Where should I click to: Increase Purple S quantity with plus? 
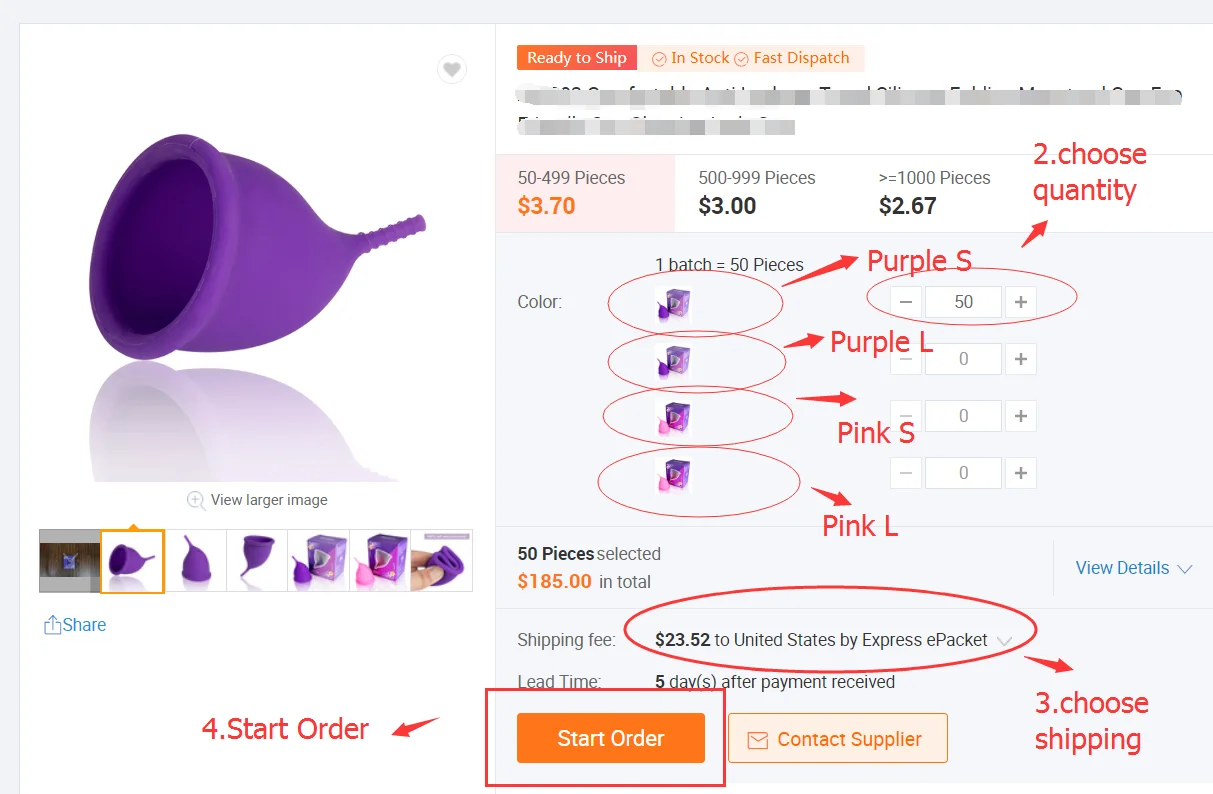[1020, 302]
